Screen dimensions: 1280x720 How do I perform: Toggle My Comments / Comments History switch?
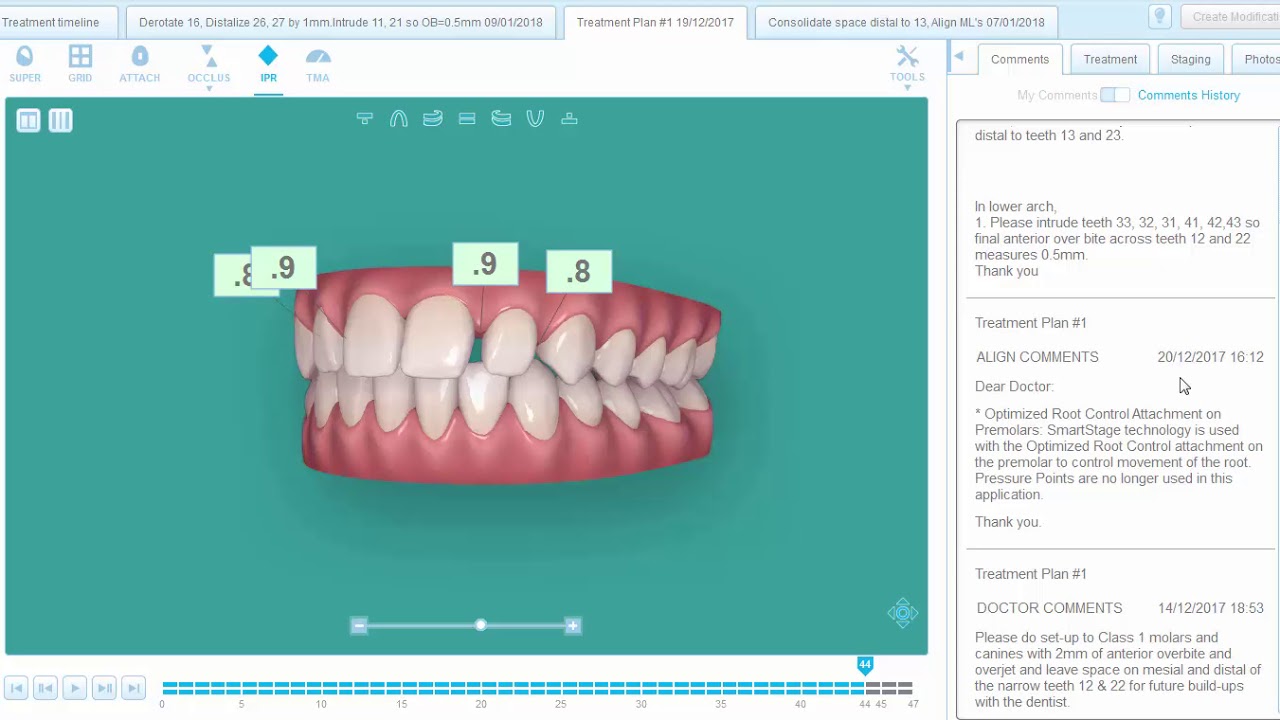(1115, 95)
